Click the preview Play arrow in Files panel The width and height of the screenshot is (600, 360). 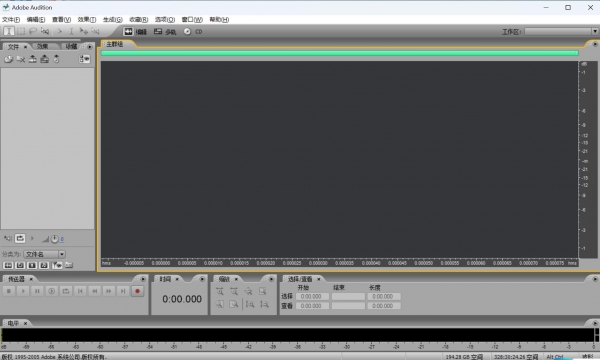[32, 239]
